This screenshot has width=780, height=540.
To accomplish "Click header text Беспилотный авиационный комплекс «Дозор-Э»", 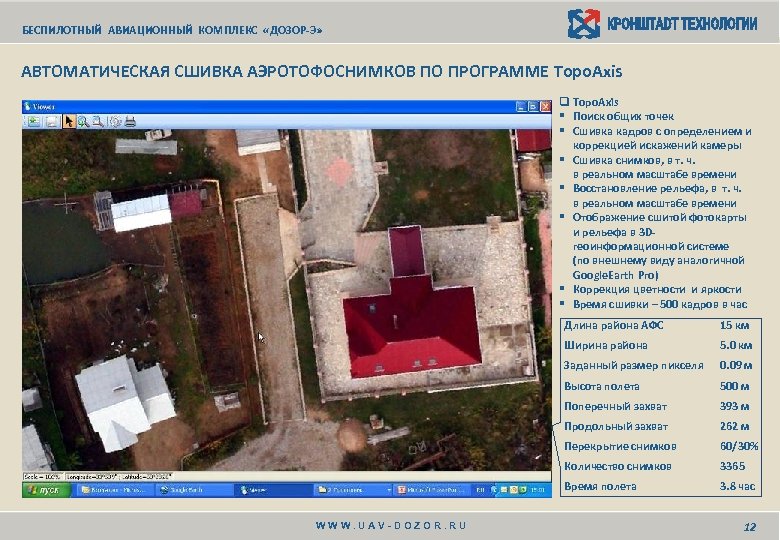I will pos(172,30).
